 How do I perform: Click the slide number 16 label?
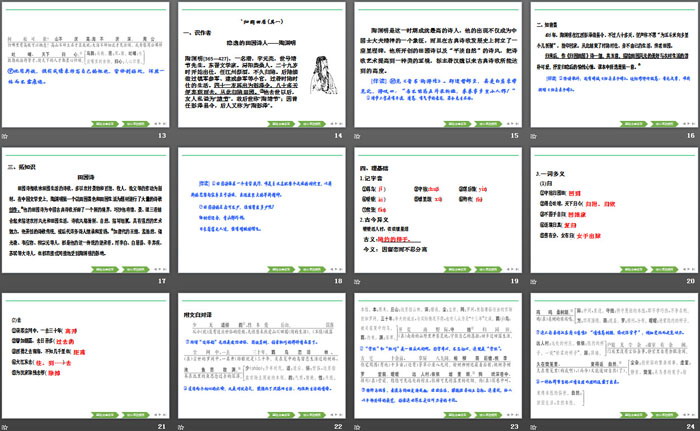tap(689, 136)
